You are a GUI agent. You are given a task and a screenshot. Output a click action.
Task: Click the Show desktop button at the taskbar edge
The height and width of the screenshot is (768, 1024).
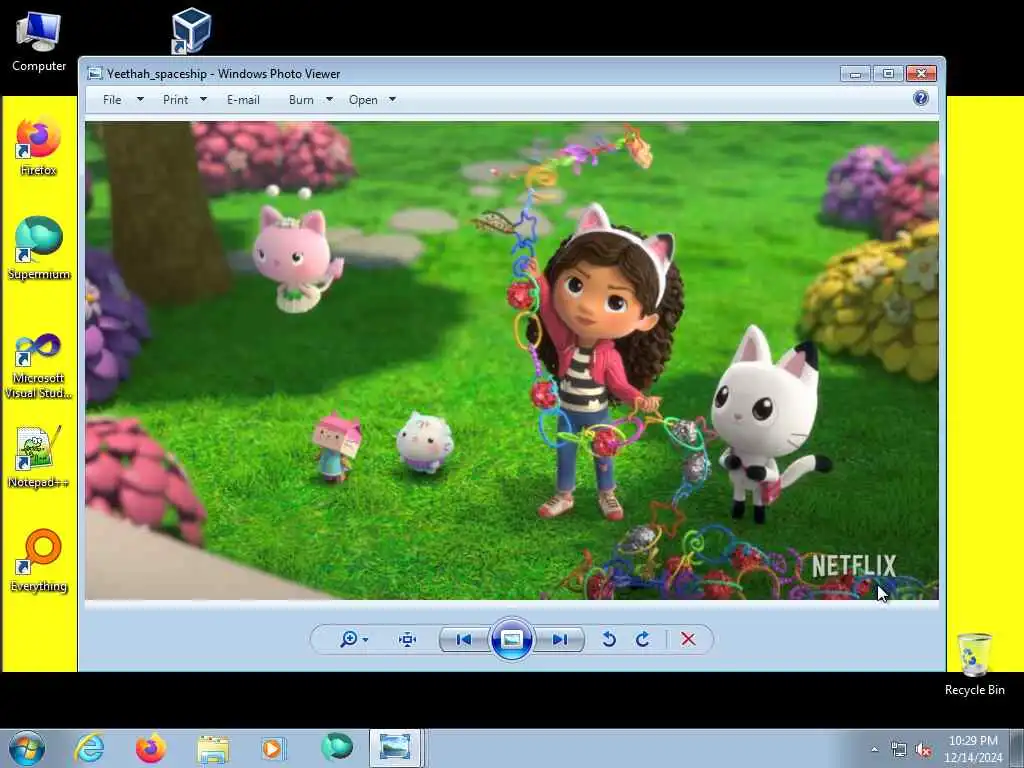click(x=1017, y=748)
